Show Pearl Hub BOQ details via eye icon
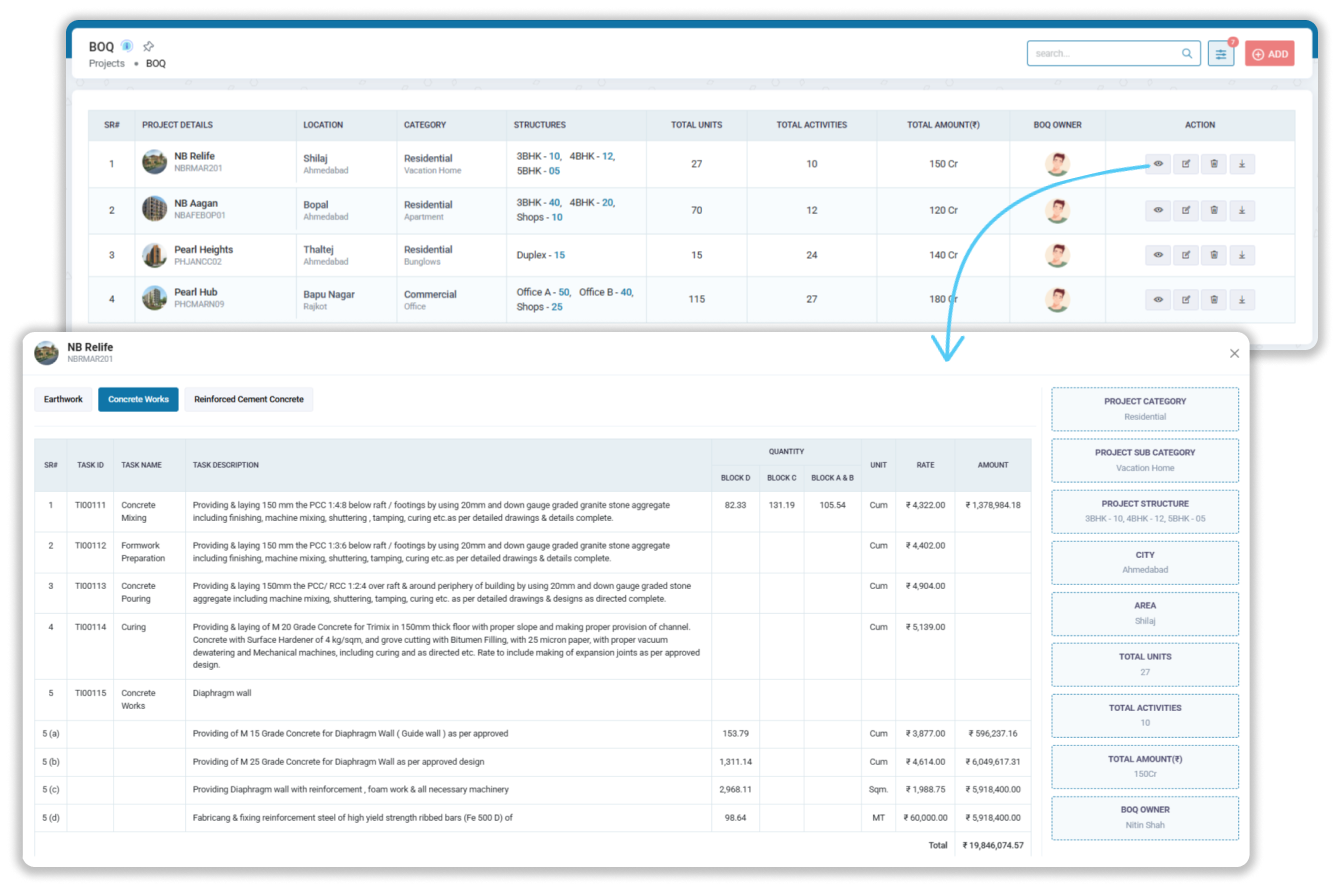 1158,299
